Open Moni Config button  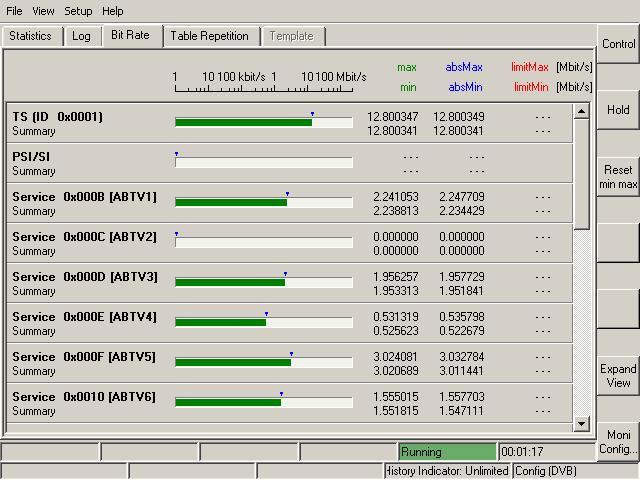point(618,442)
